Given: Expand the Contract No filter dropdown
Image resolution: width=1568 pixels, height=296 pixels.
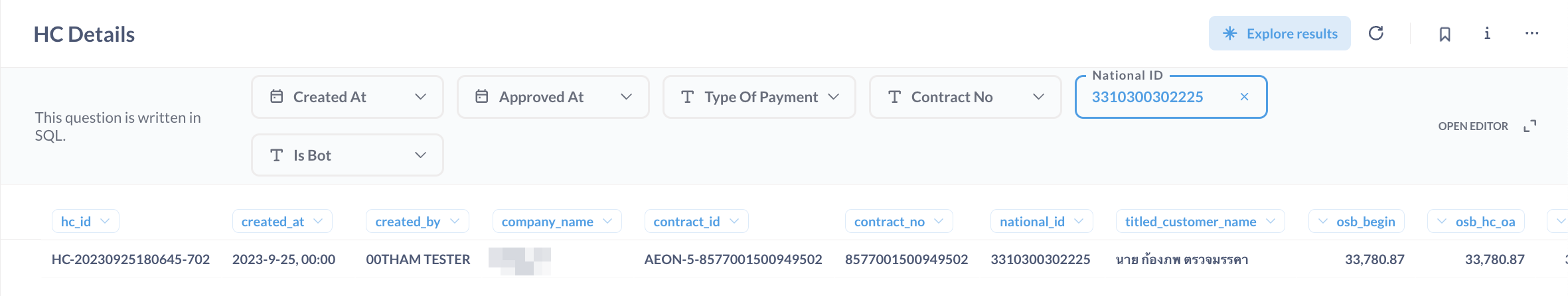Looking at the screenshot, I should point(1038,97).
